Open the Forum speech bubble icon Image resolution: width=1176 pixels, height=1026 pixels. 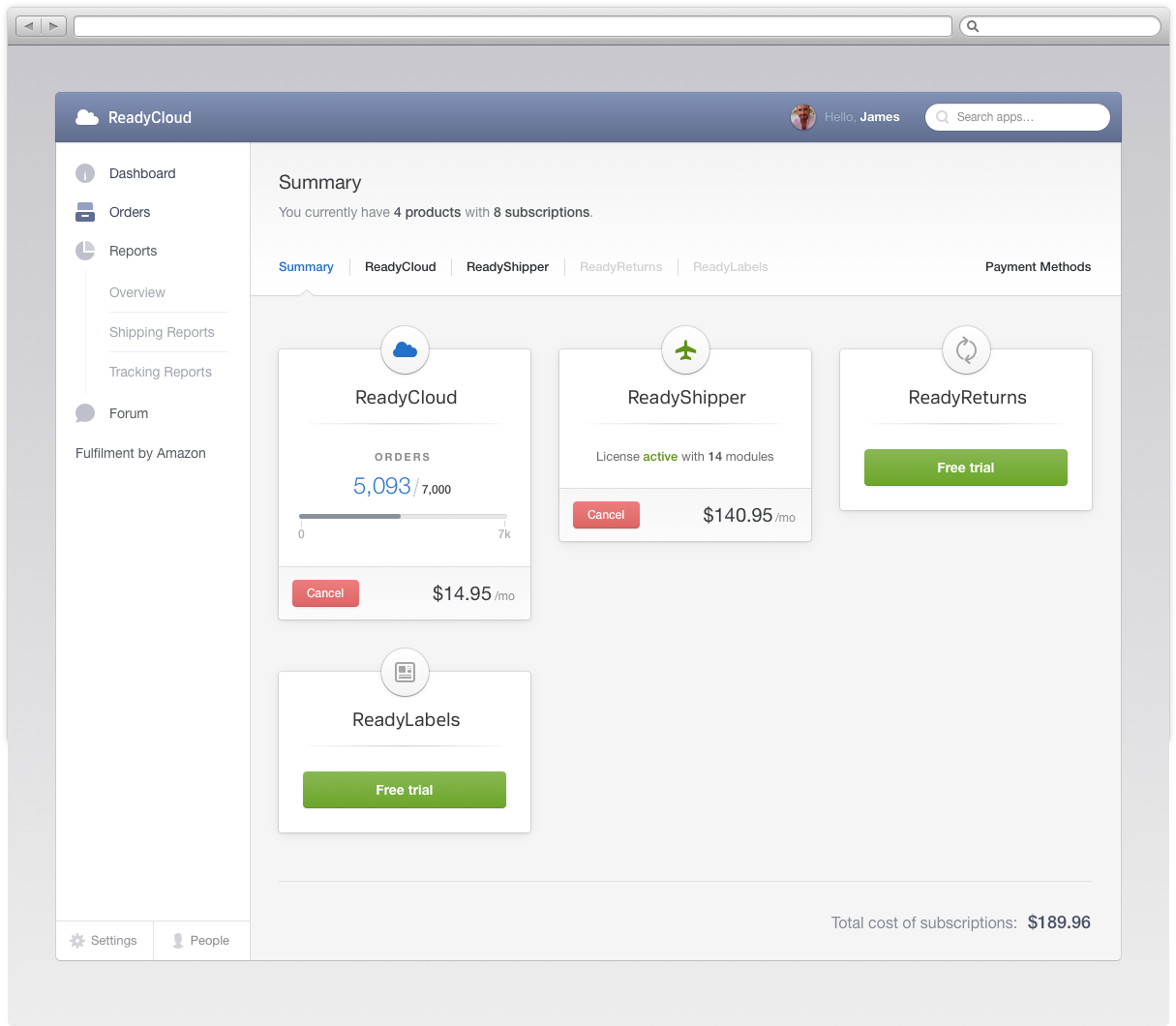[85, 413]
